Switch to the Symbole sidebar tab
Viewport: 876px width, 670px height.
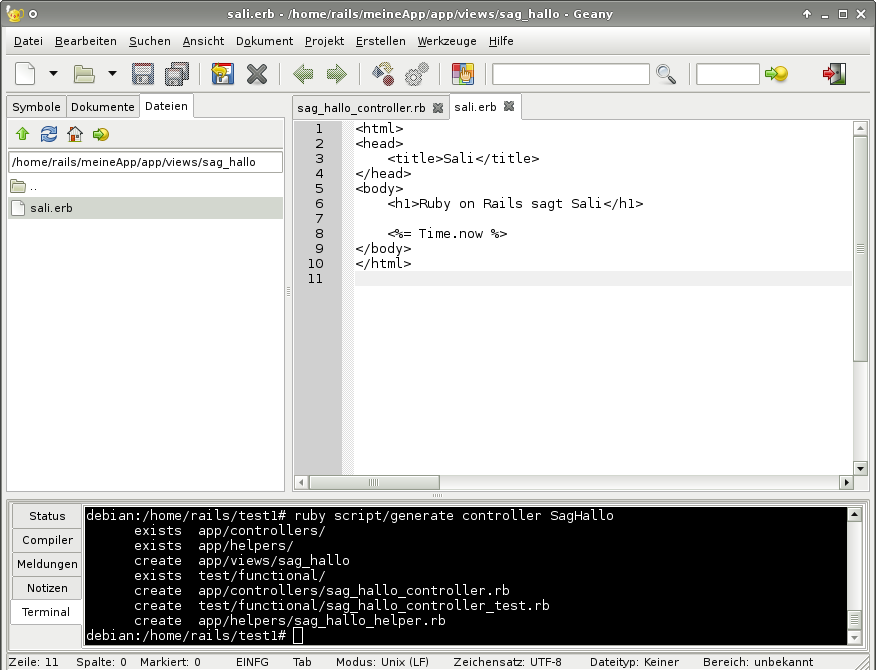[x=36, y=107]
